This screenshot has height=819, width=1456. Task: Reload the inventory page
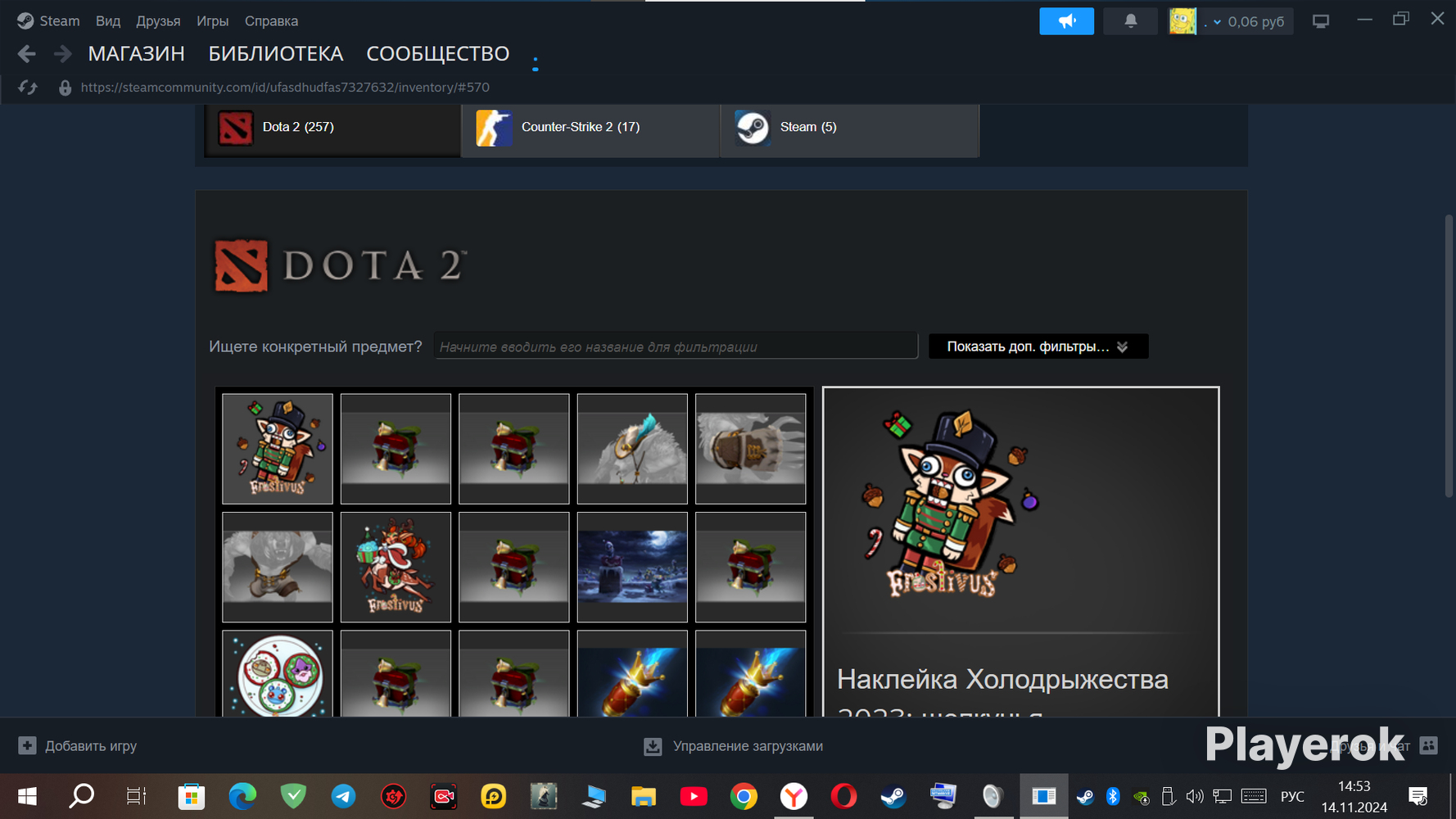28,88
